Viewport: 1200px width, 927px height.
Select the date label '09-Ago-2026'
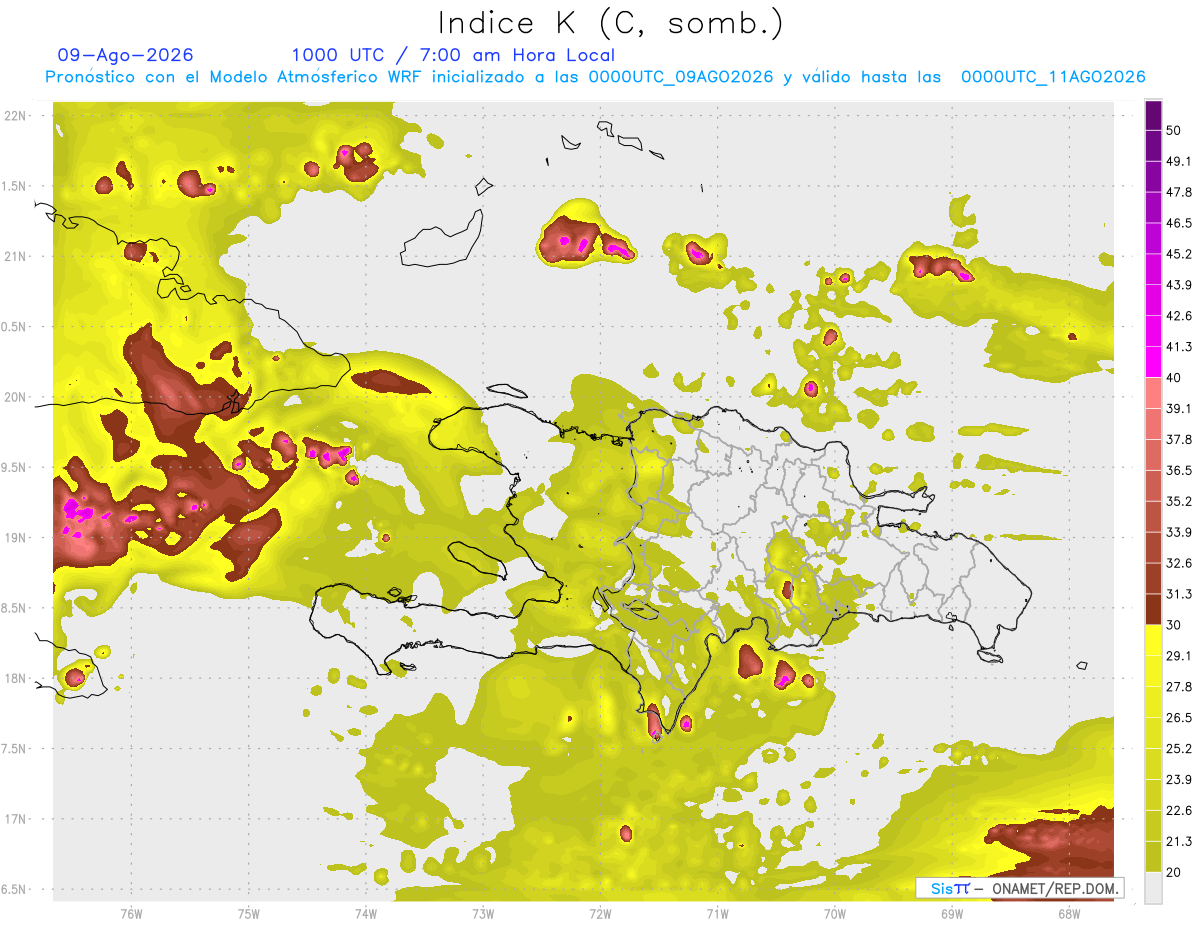click(126, 55)
